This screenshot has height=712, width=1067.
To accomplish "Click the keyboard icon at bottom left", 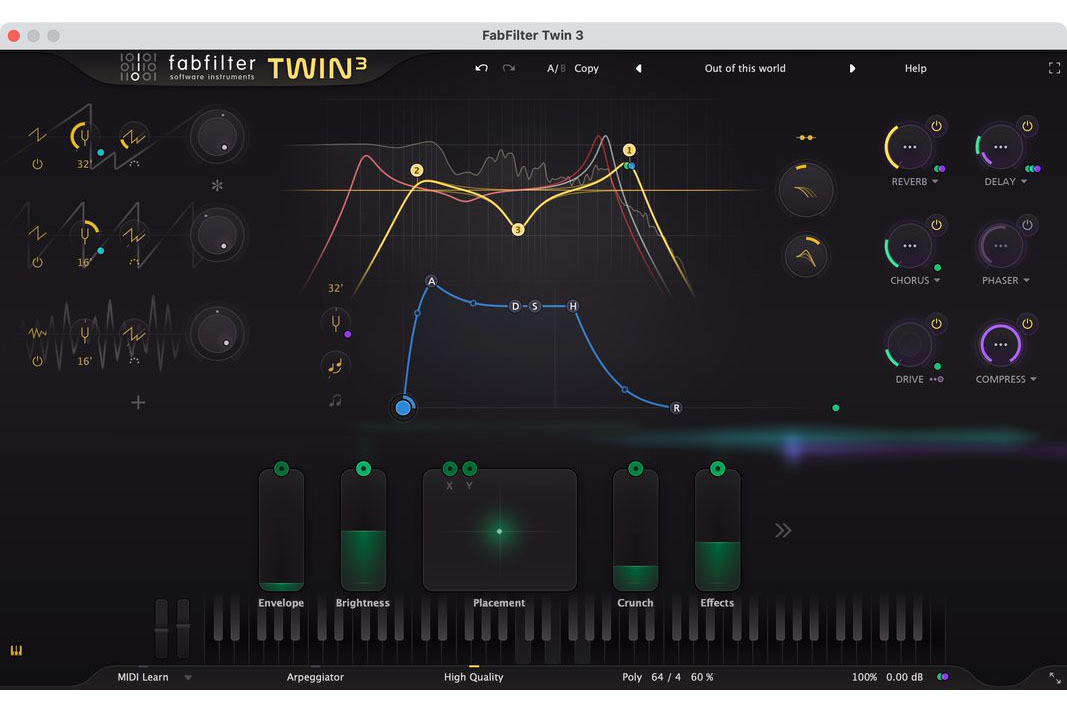I will click(16, 651).
